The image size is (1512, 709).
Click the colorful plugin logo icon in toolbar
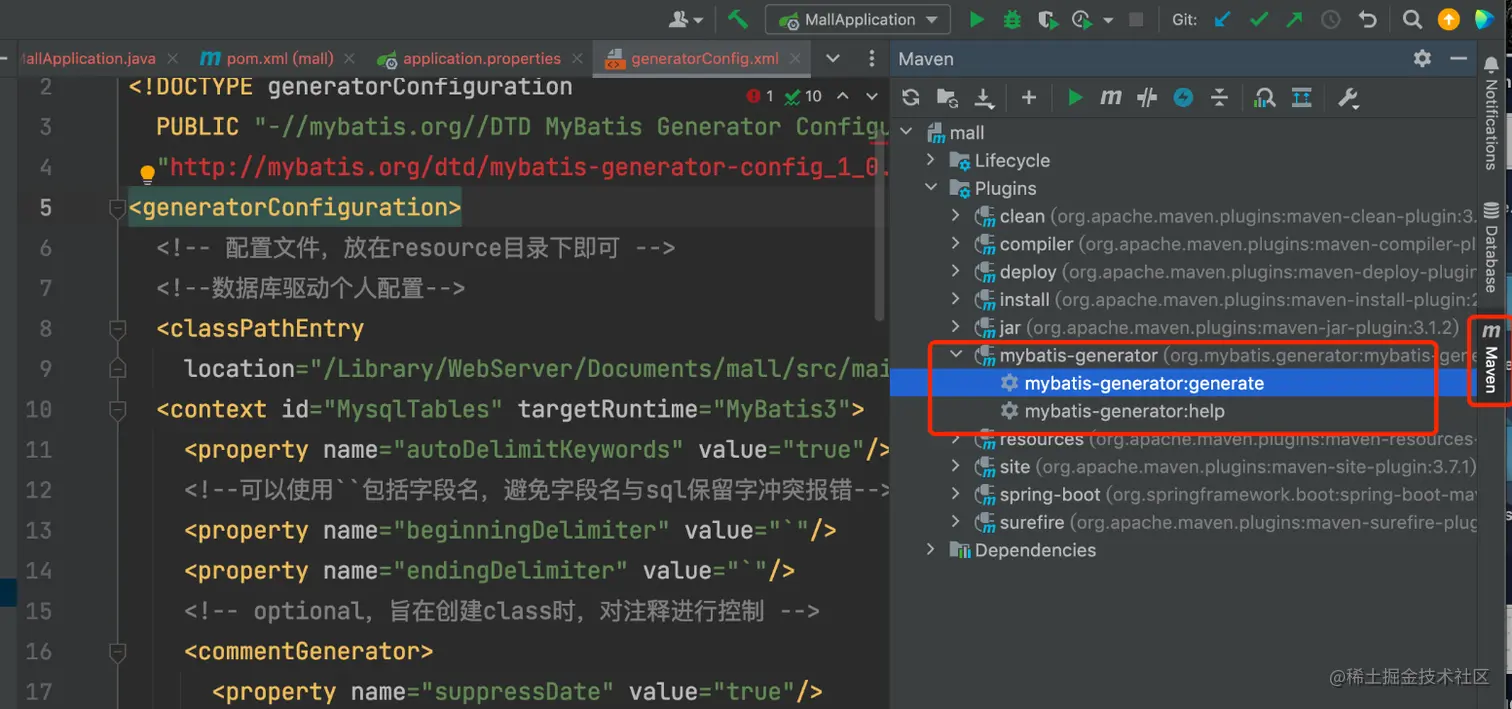[1483, 19]
